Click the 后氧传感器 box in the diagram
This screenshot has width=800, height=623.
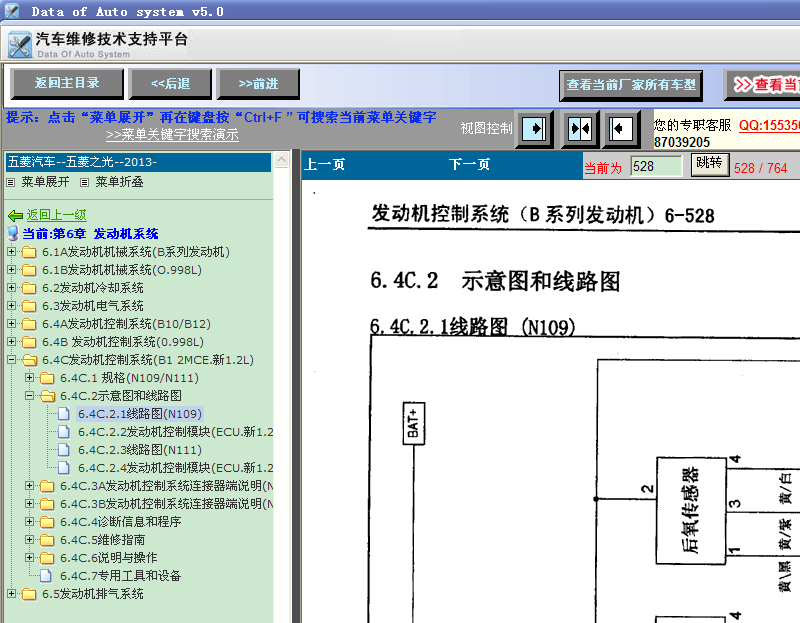[691, 510]
